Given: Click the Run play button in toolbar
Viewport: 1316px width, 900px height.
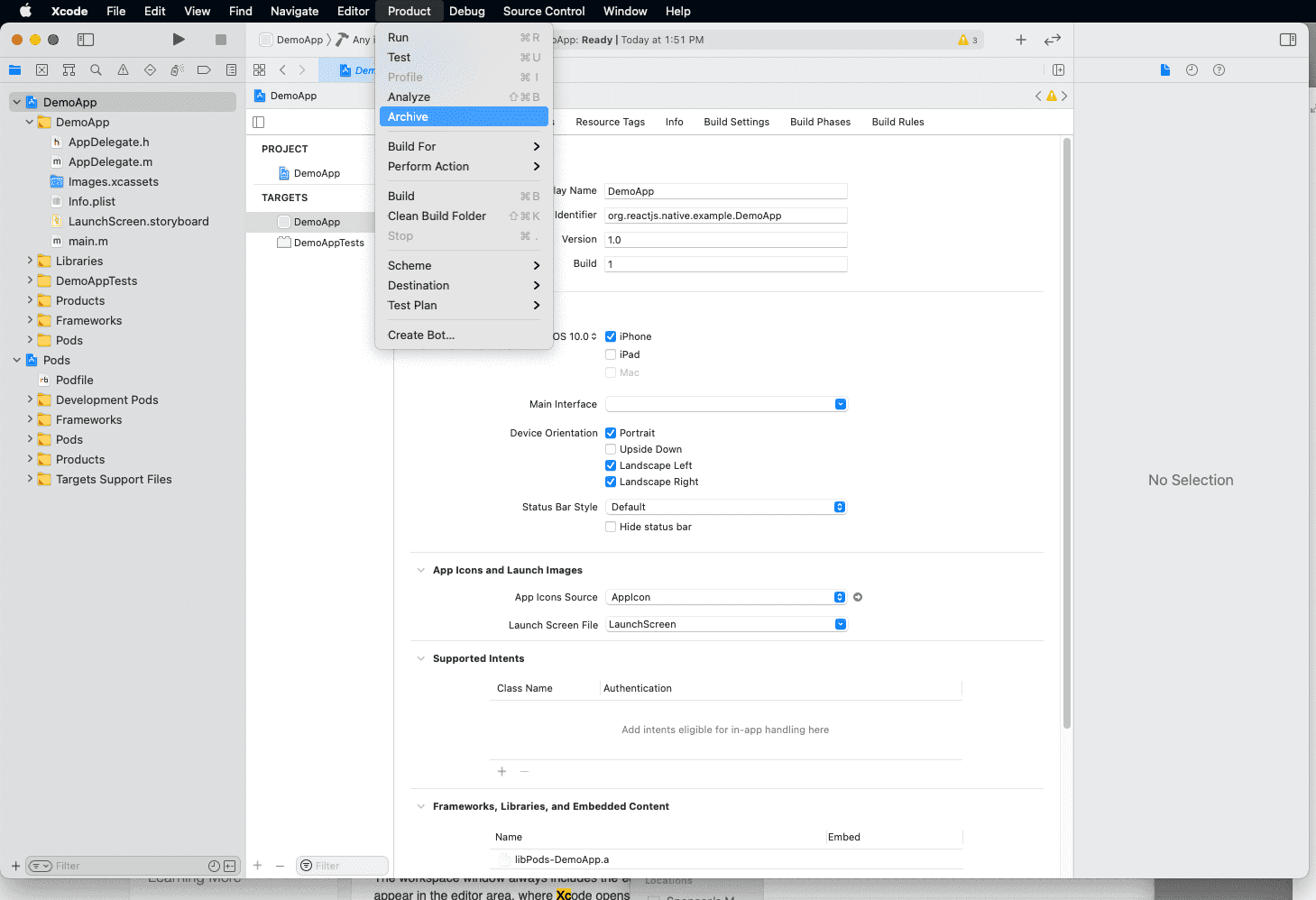Looking at the screenshot, I should tap(179, 40).
